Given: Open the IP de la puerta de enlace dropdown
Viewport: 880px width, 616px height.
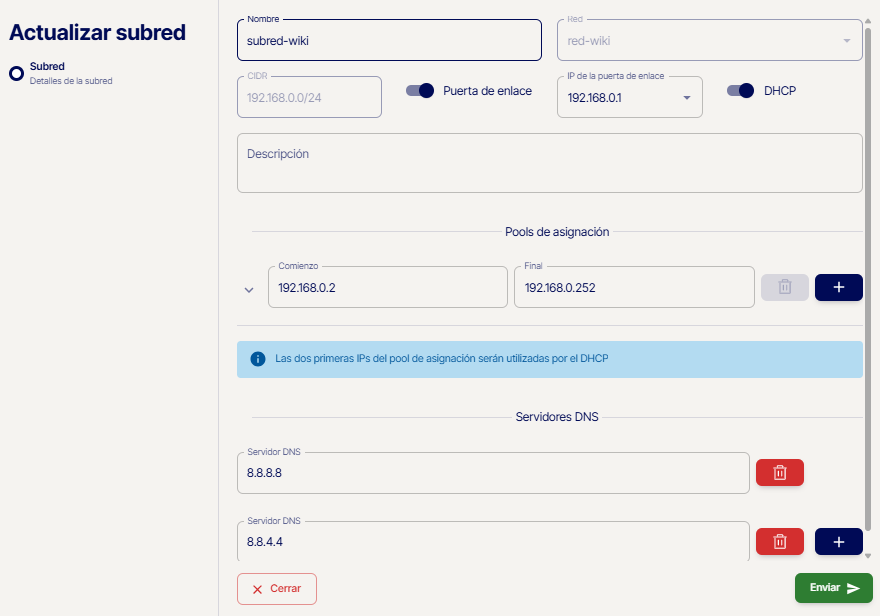Looking at the screenshot, I should point(687,98).
